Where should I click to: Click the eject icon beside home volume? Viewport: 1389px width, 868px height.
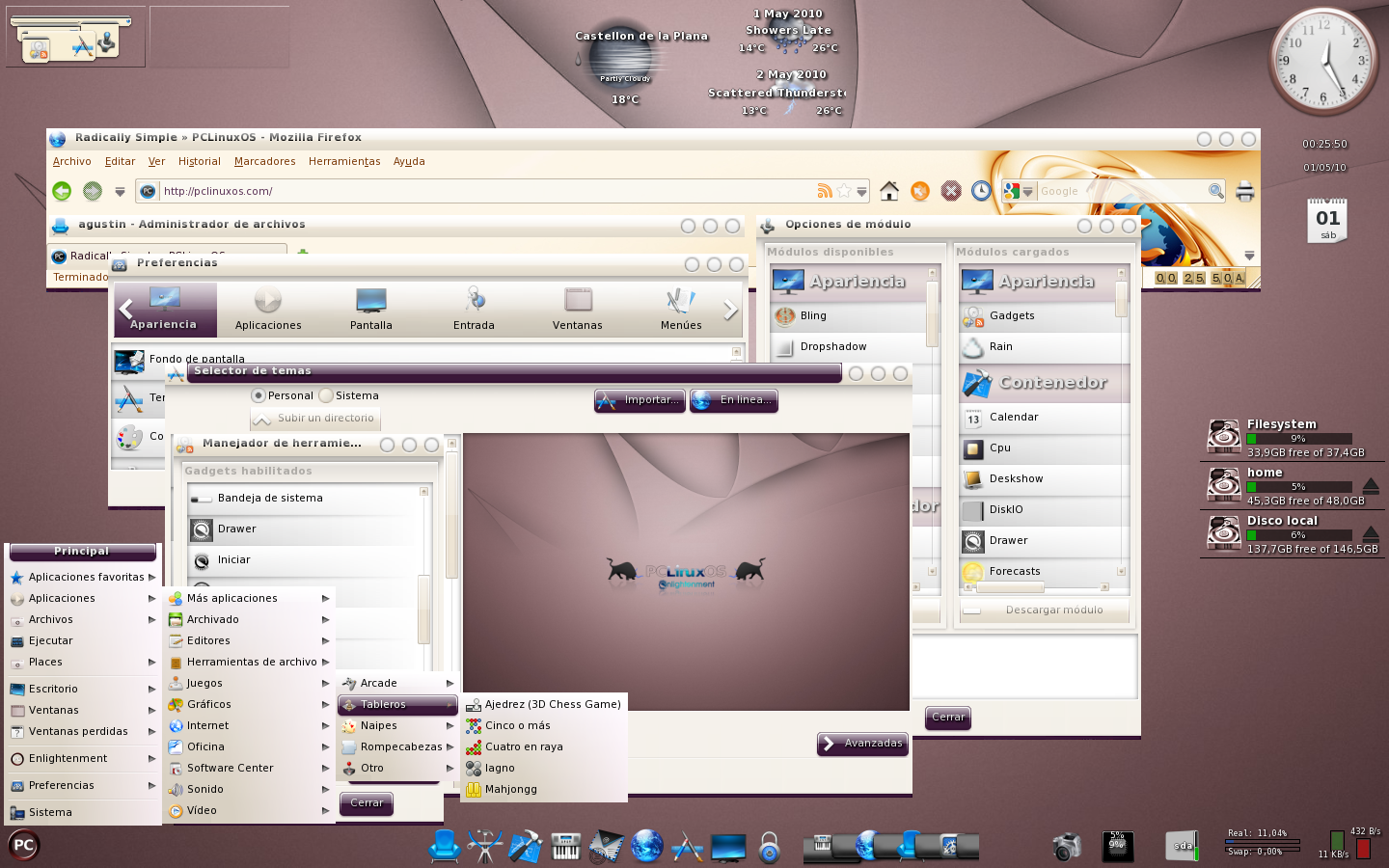pos(1371,485)
